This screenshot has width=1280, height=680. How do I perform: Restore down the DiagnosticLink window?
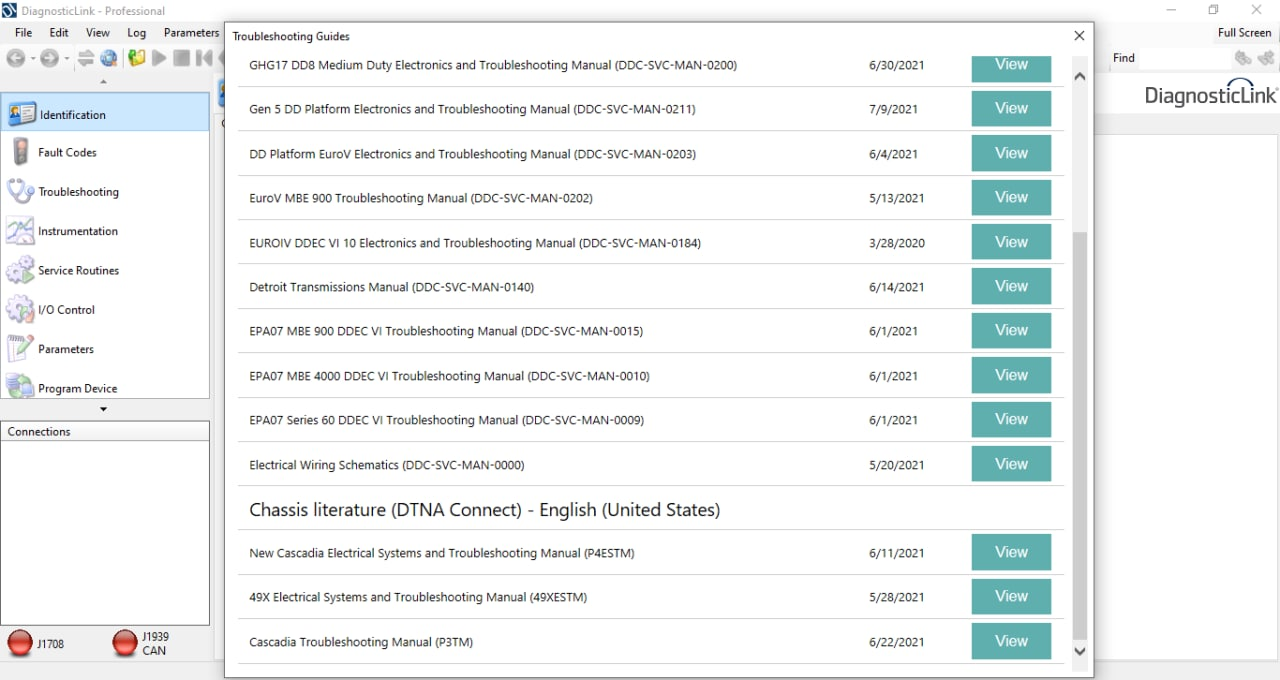coord(1213,10)
